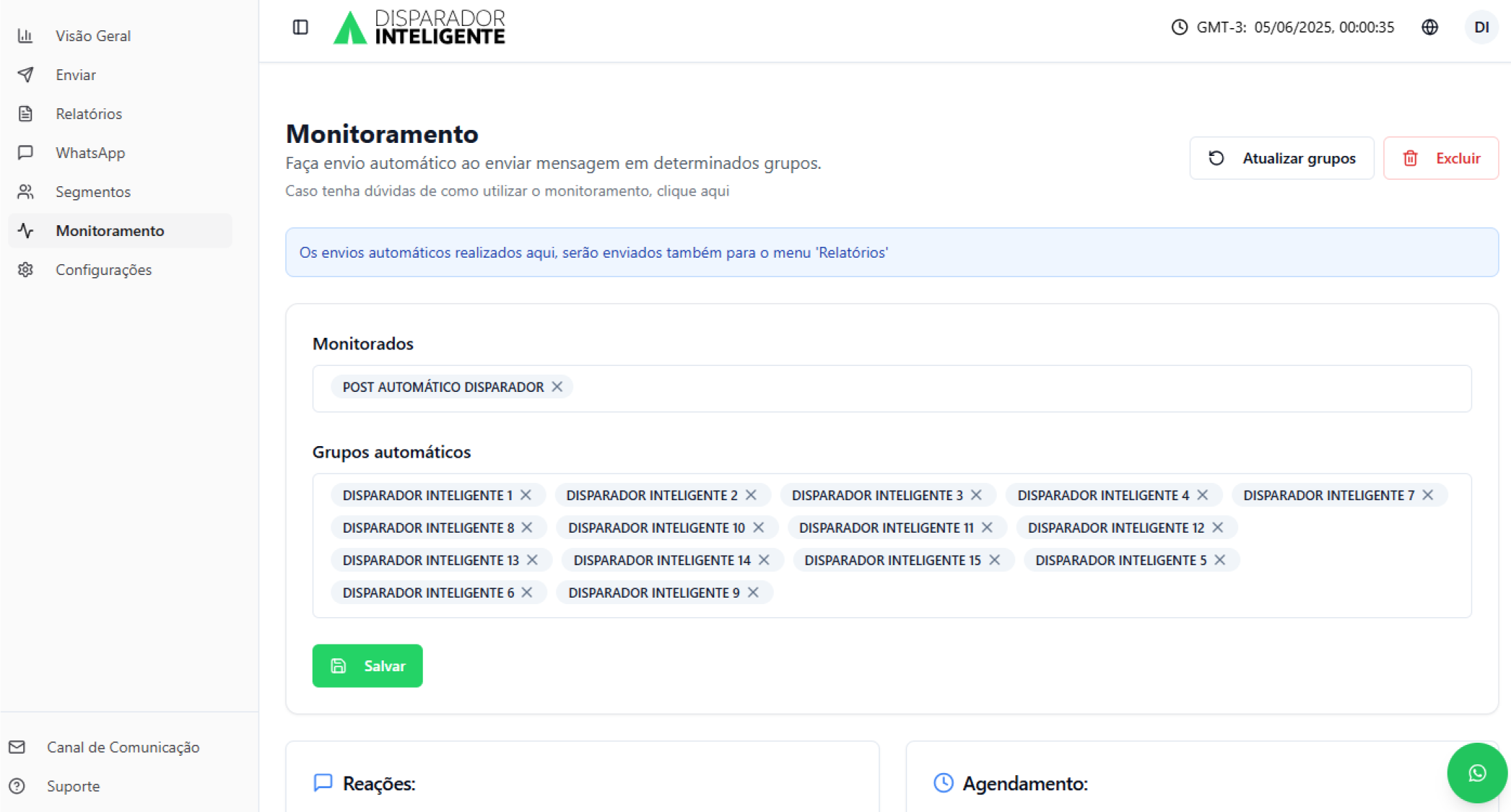Select the Monitoramento menu item
The width and height of the screenshot is (1511, 812).
click(x=120, y=230)
